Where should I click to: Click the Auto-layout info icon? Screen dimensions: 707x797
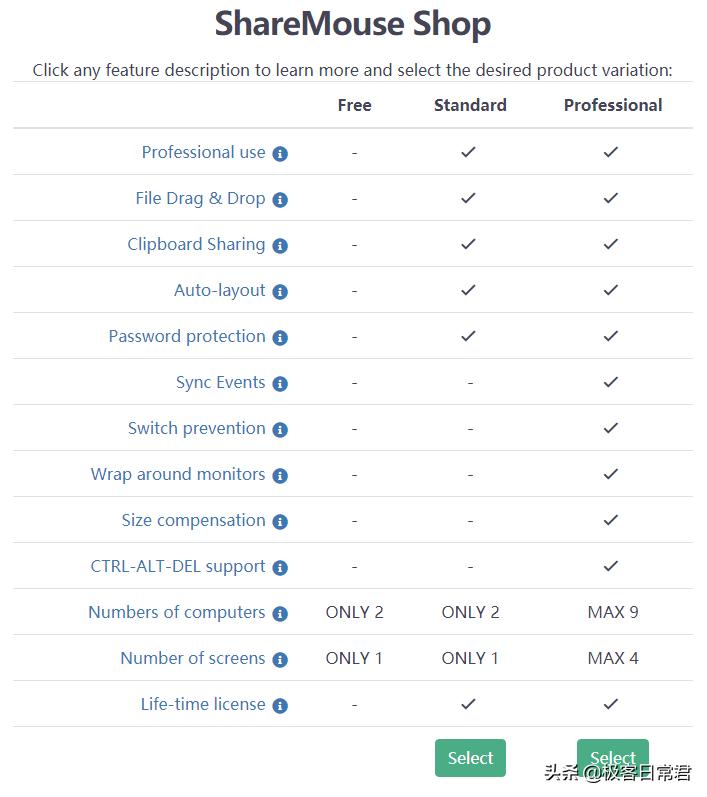pos(280,292)
